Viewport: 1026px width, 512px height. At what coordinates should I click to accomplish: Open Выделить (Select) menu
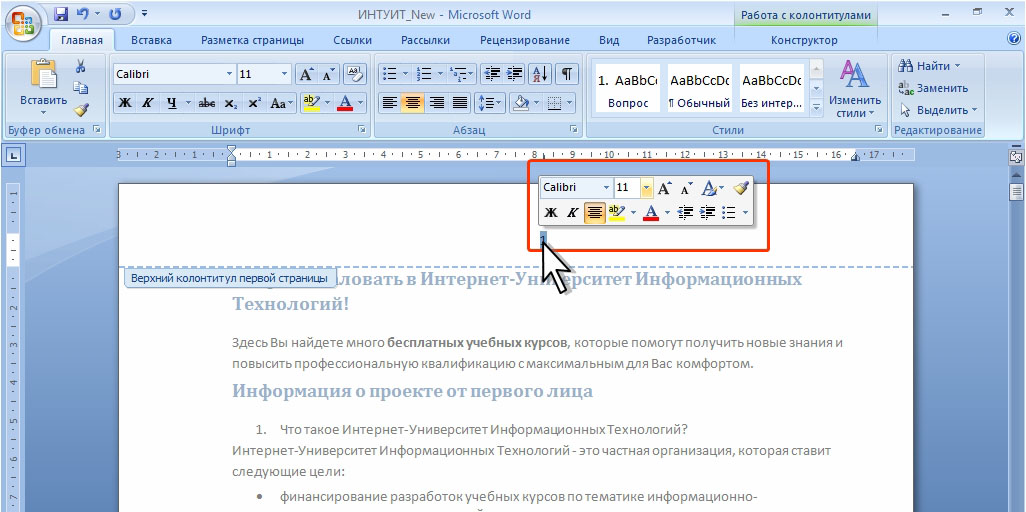939,109
